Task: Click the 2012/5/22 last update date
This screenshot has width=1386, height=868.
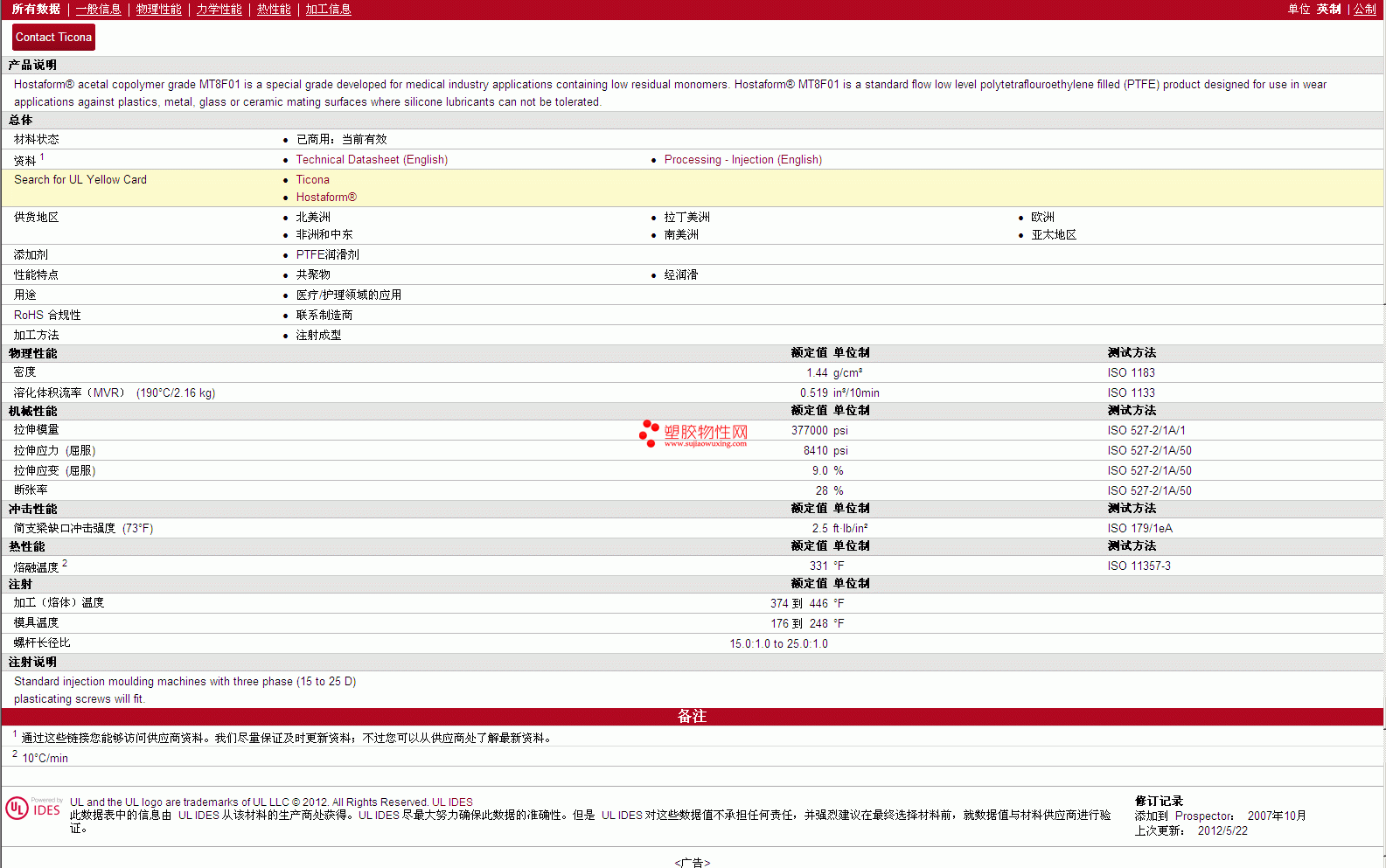Action: (1222, 831)
